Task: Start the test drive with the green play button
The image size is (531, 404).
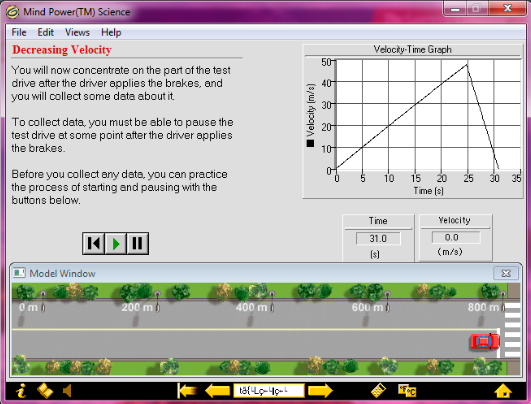Action: click(115, 243)
